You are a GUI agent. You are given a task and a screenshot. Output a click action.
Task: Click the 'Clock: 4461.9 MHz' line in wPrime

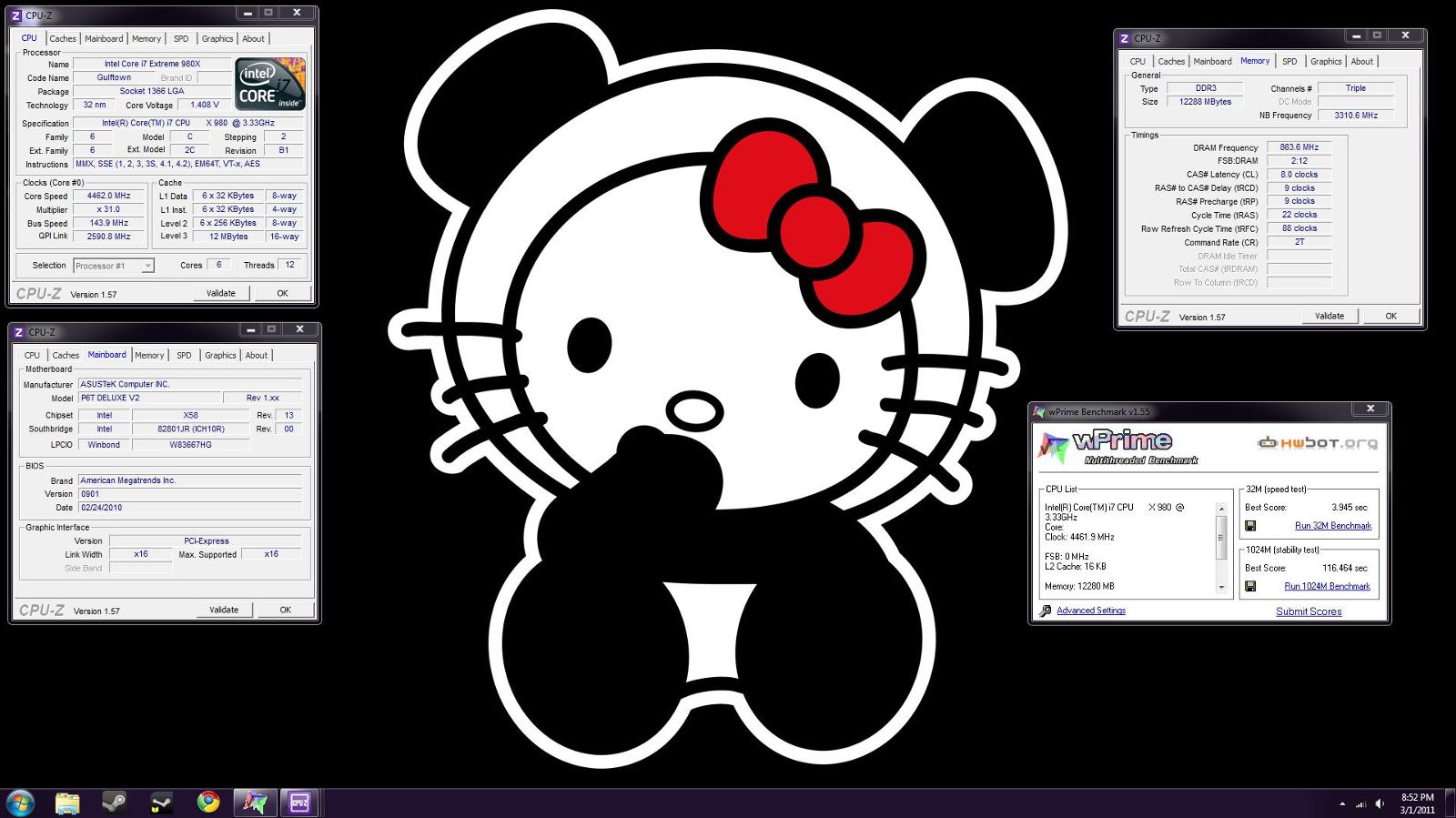[1079, 537]
